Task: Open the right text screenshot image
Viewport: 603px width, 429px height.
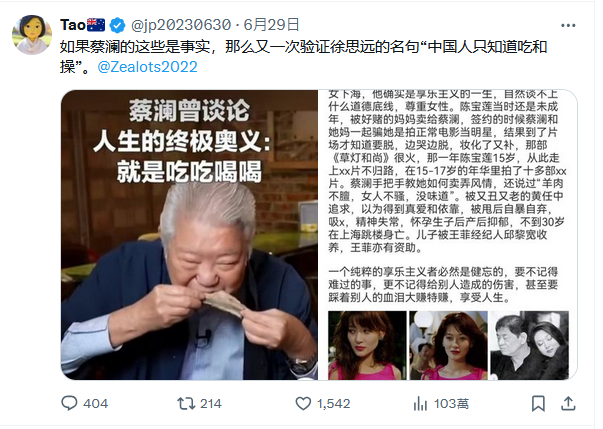Action: click(x=448, y=235)
